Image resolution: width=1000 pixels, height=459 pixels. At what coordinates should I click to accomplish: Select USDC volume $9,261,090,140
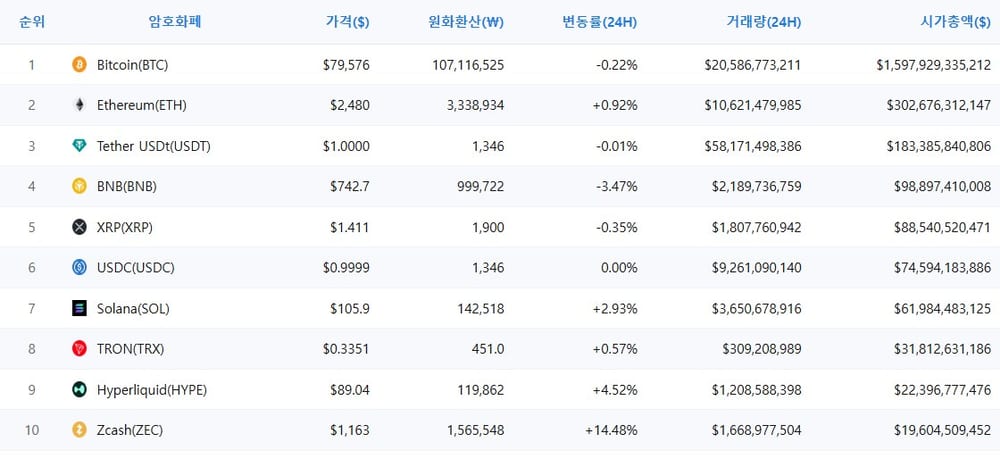(x=756, y=268)
